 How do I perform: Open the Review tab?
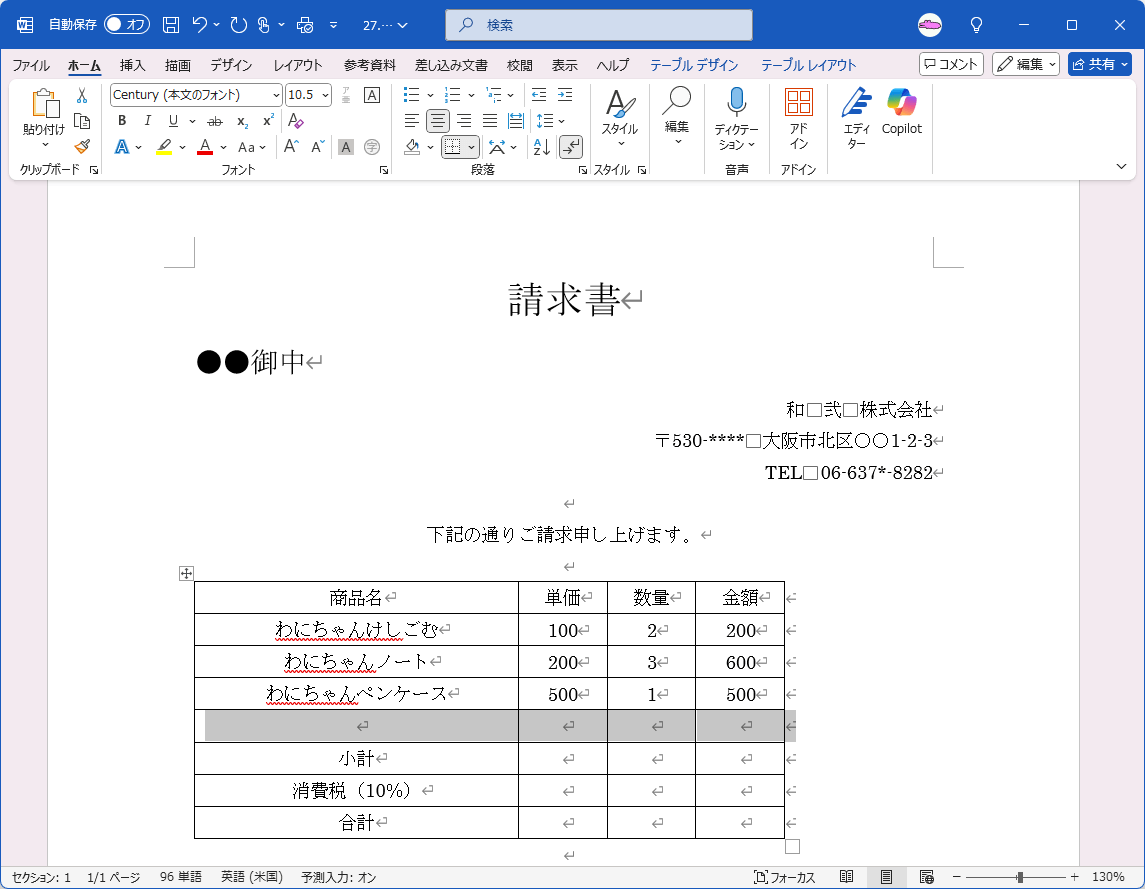[520, 65]
